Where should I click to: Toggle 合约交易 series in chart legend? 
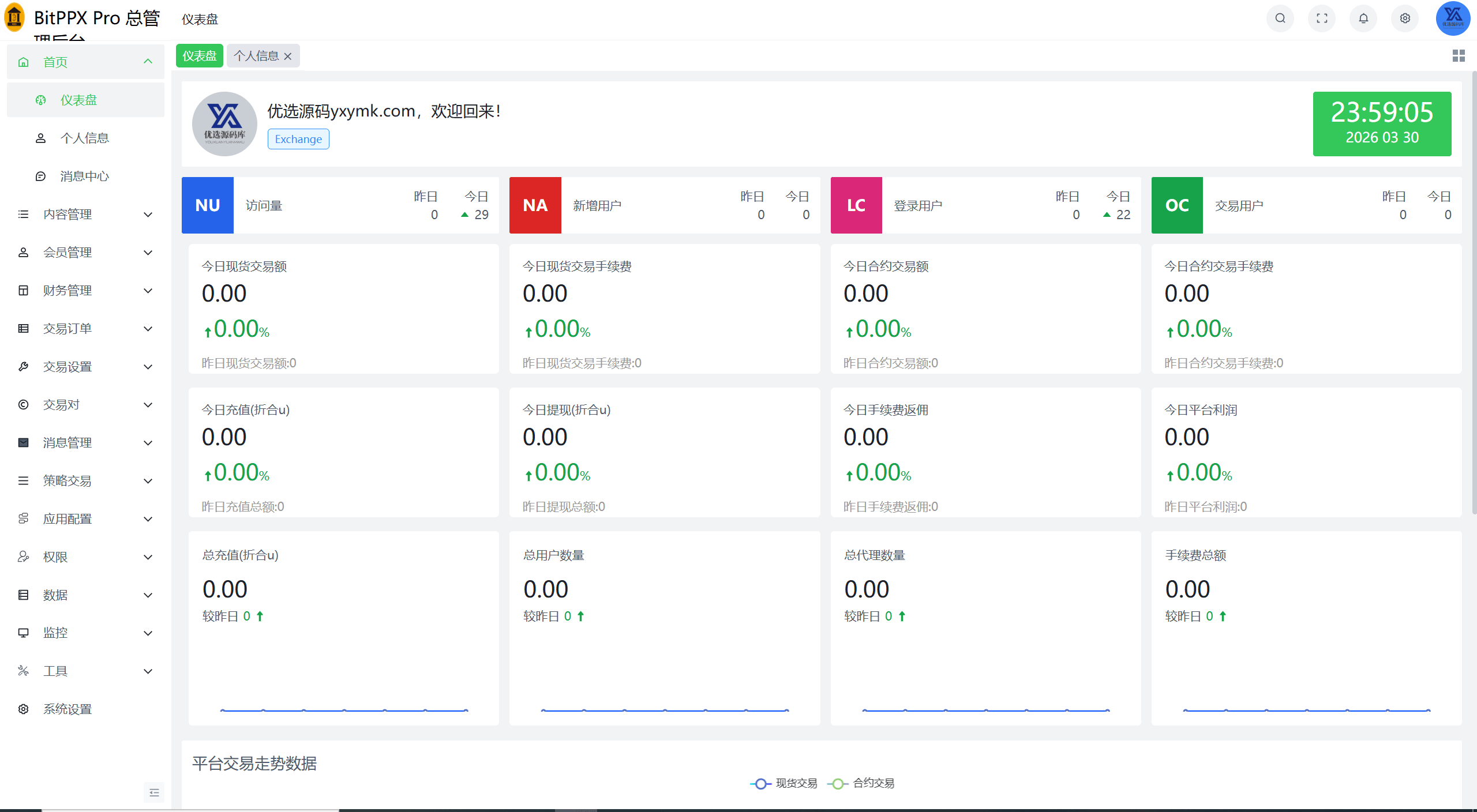tap(861, 783)
